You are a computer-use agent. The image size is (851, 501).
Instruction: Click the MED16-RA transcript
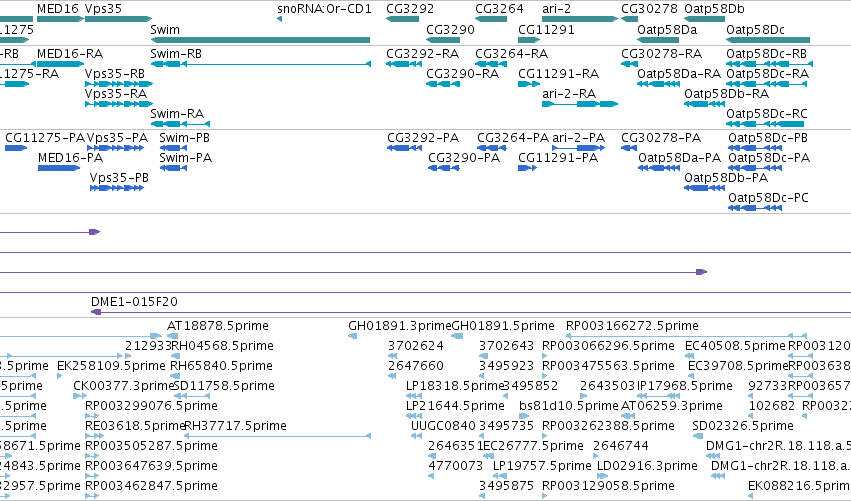(60, 64)
